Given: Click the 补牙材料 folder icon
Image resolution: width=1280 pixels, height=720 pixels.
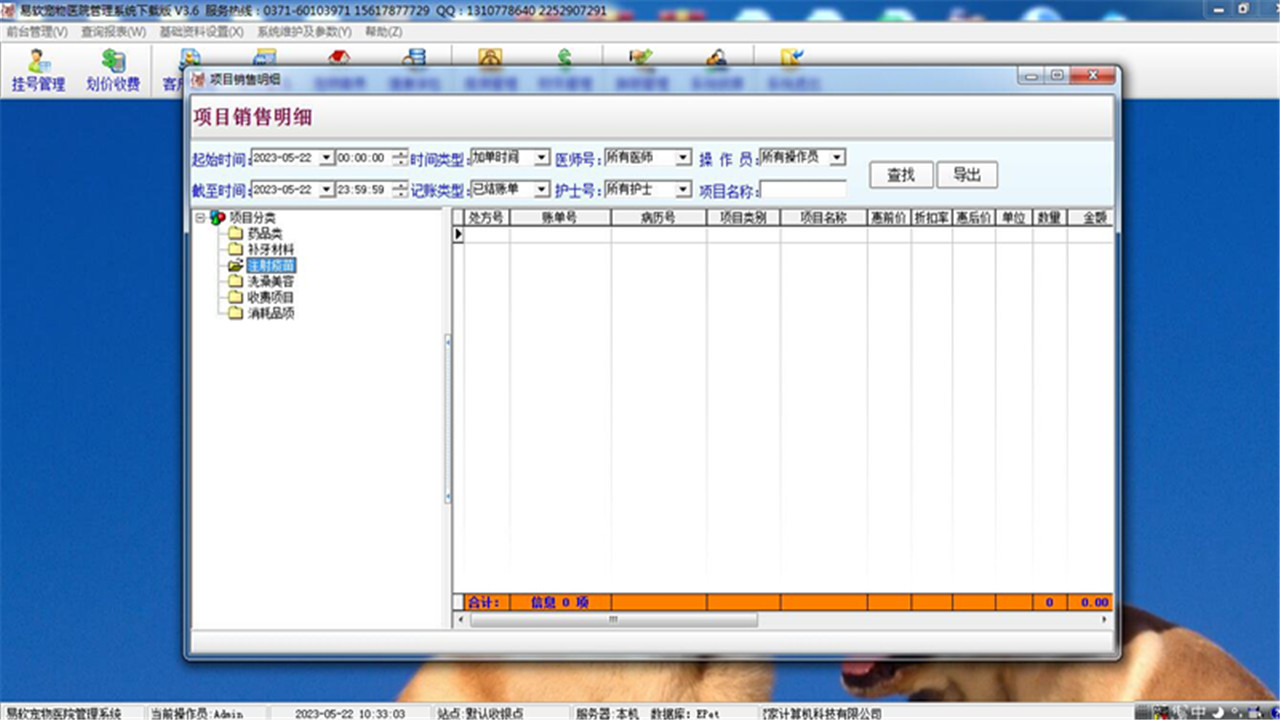Looking at the screenshot, I should [x=235, y=249].
